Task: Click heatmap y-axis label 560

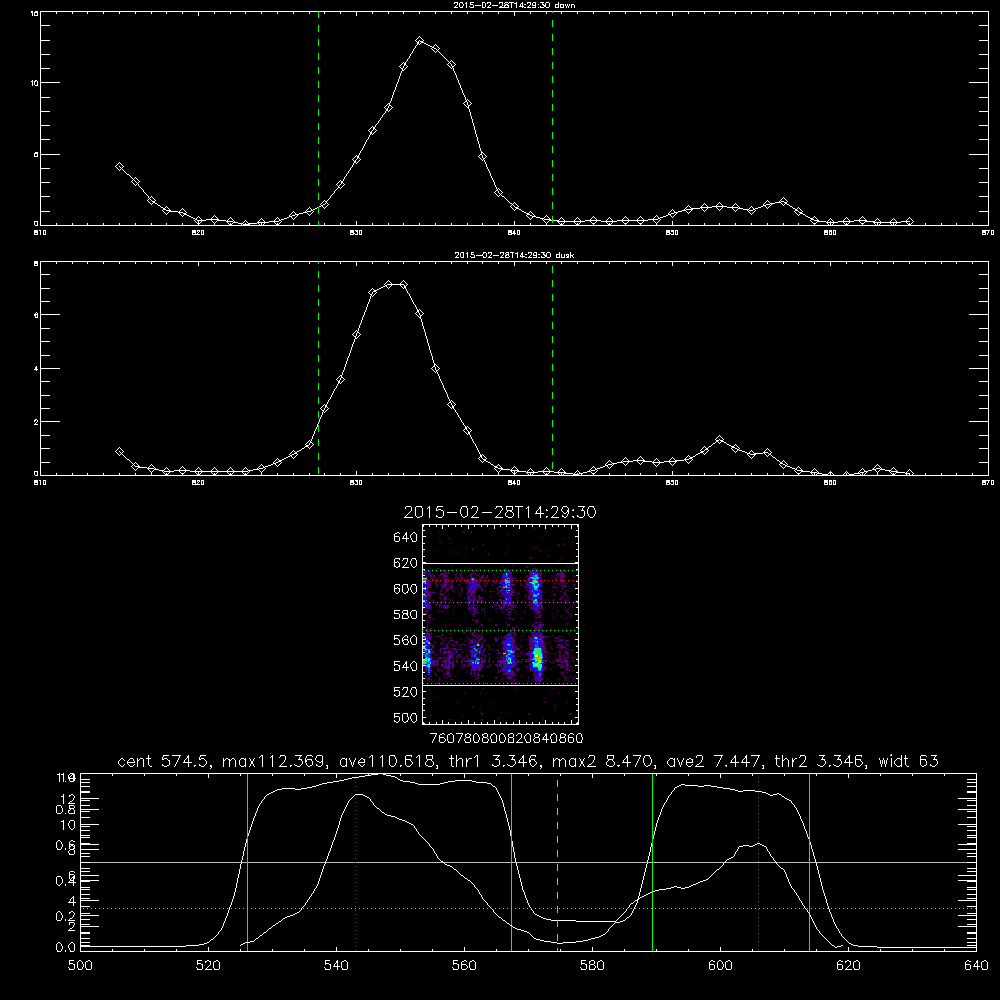Action: [x=406, y=640]
